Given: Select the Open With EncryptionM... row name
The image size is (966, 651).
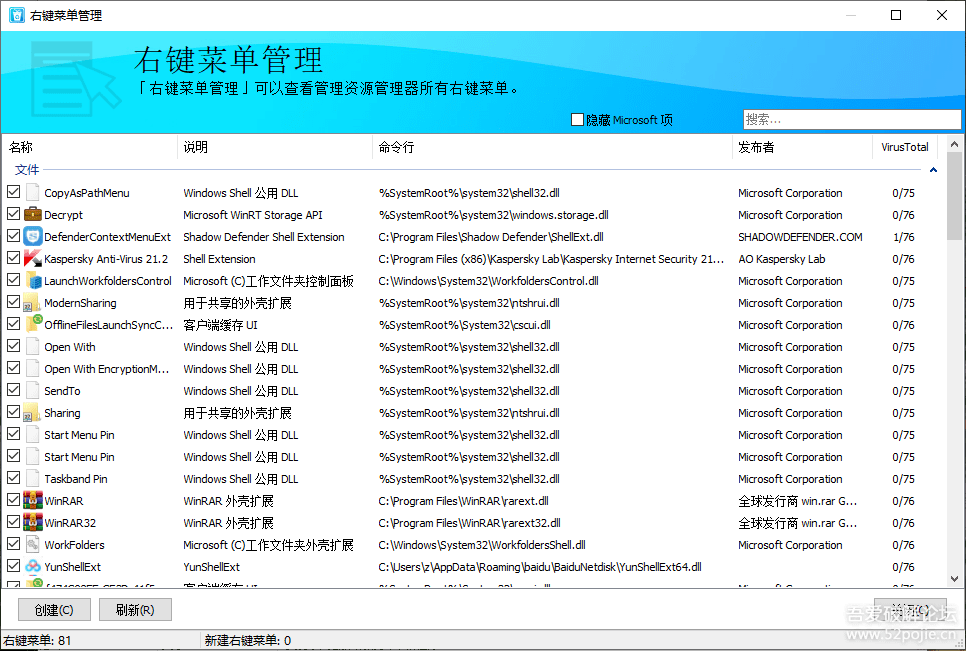Looking at the screenshot, I should point(107,369).
